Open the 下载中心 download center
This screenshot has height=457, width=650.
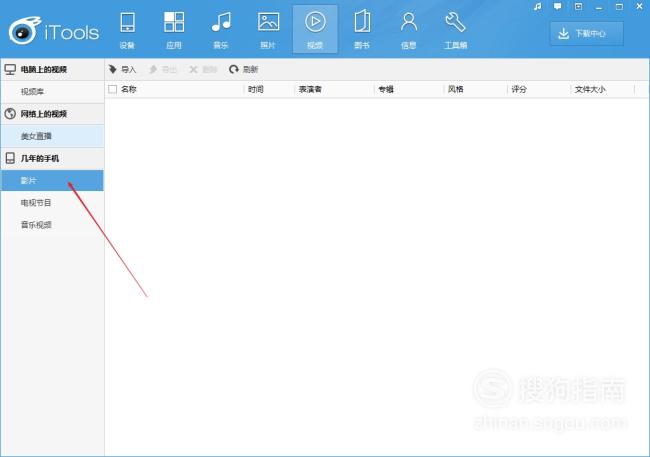coord(587,34)
